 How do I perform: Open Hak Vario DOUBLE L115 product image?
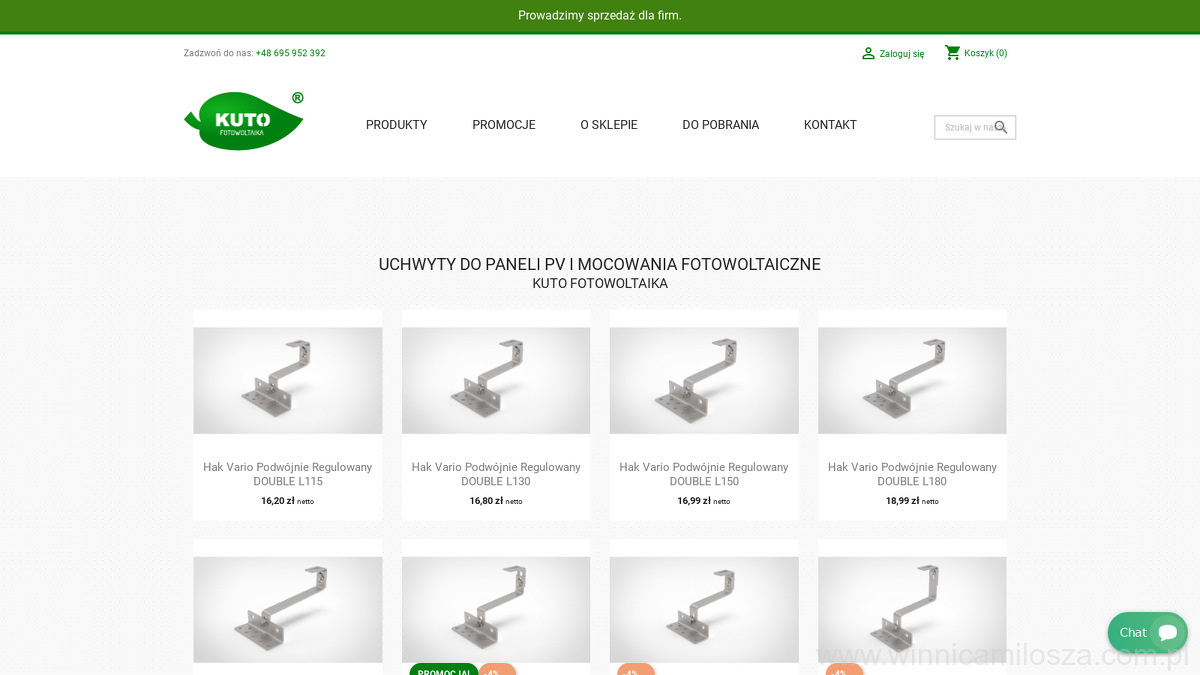pos(288,380)
